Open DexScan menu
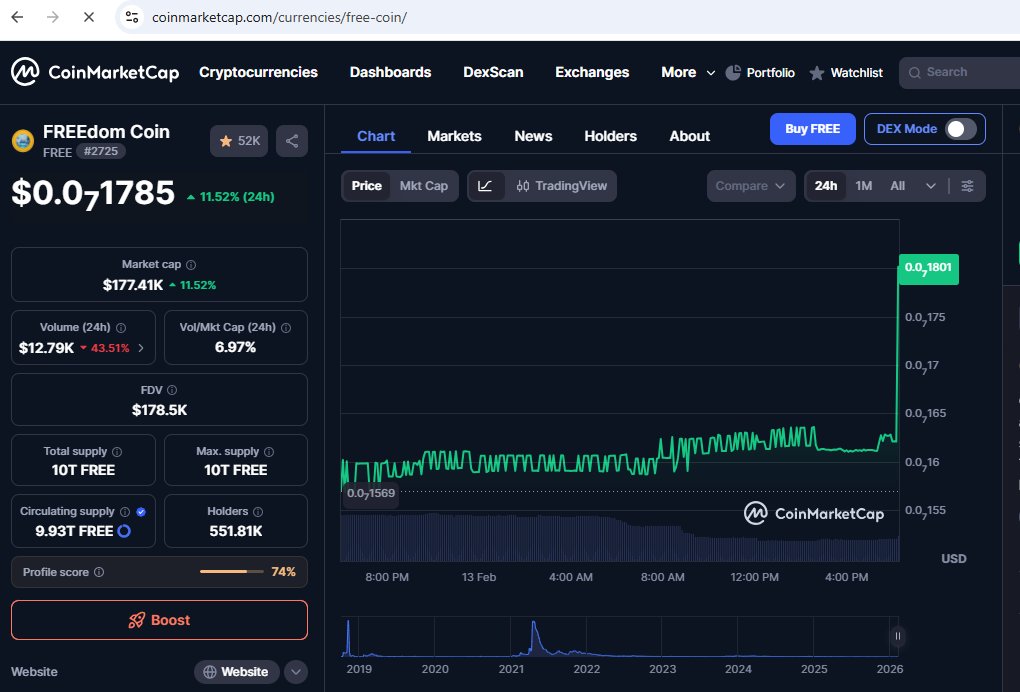Image resolution: width=1020 pixels, height=692 pixels. tap(493, 72)
